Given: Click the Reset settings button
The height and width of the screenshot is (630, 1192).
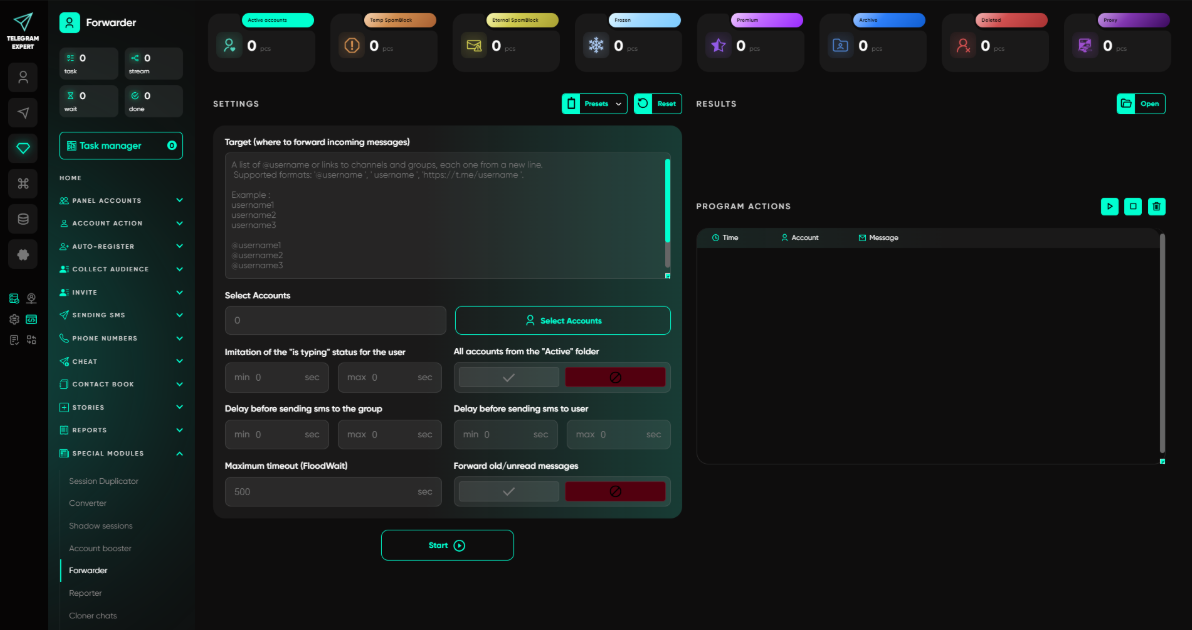Looking at the screenshot, I should point(658,103).
